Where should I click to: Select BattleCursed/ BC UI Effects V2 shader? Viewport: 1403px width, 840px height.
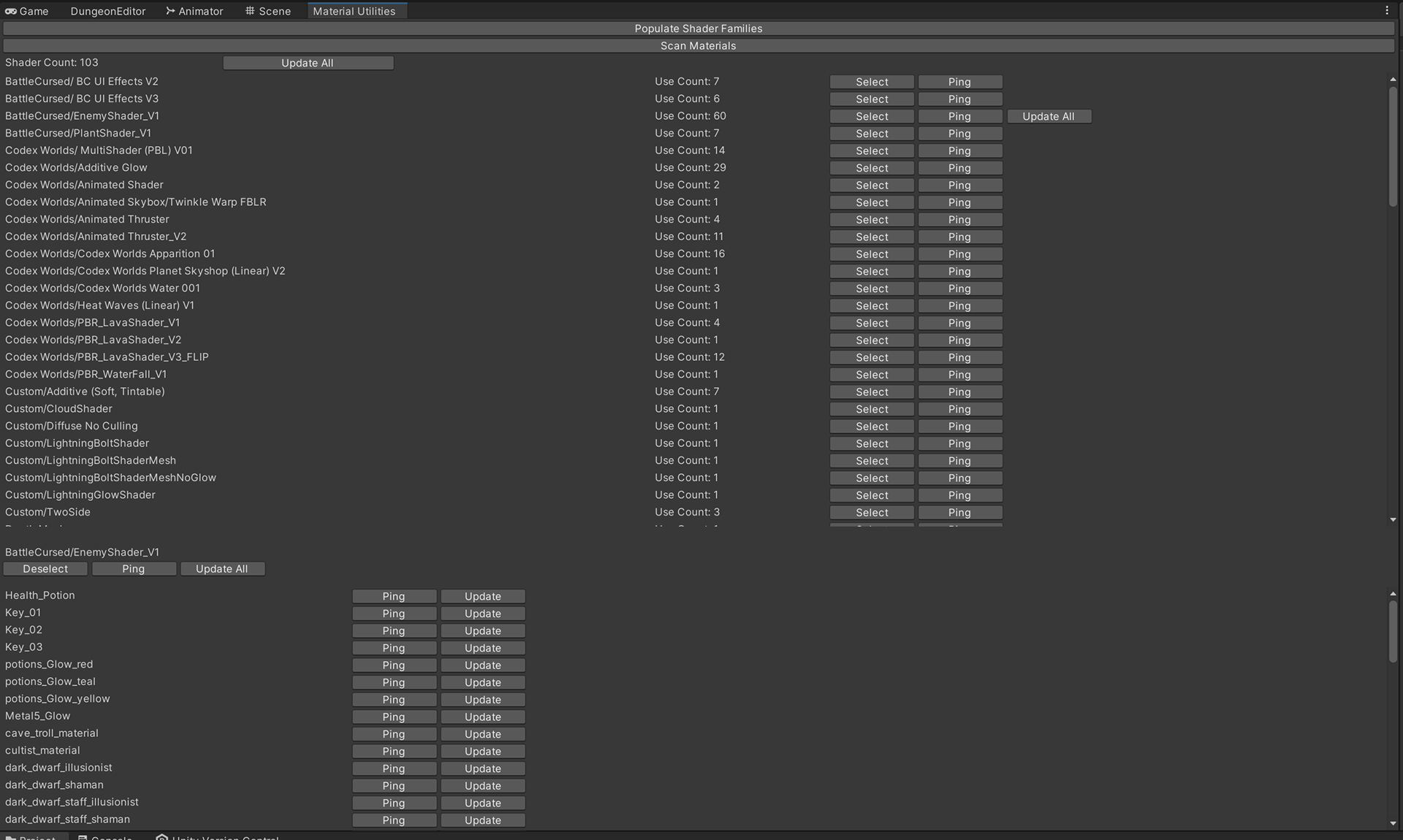[872, 82]
